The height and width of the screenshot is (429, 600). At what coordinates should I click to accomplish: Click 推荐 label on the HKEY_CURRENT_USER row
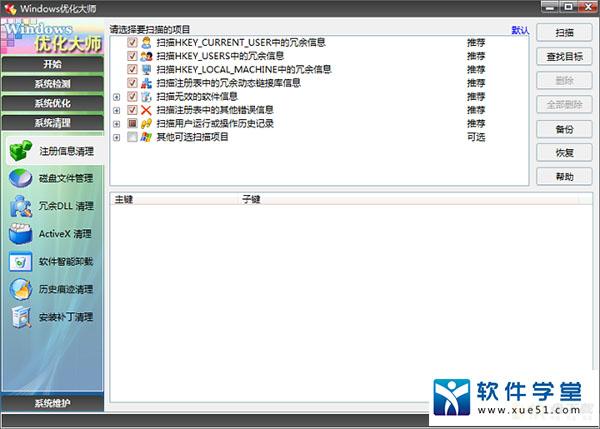pyautogui.click(x=476, y=42)
